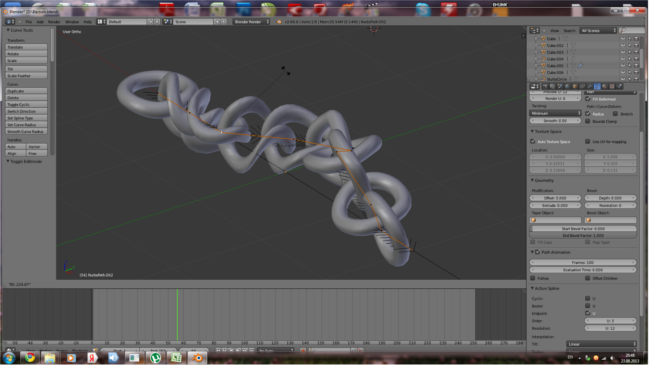Open the Twisting Minimum dropdown
The image size is (649, 365).
[555, 113]
